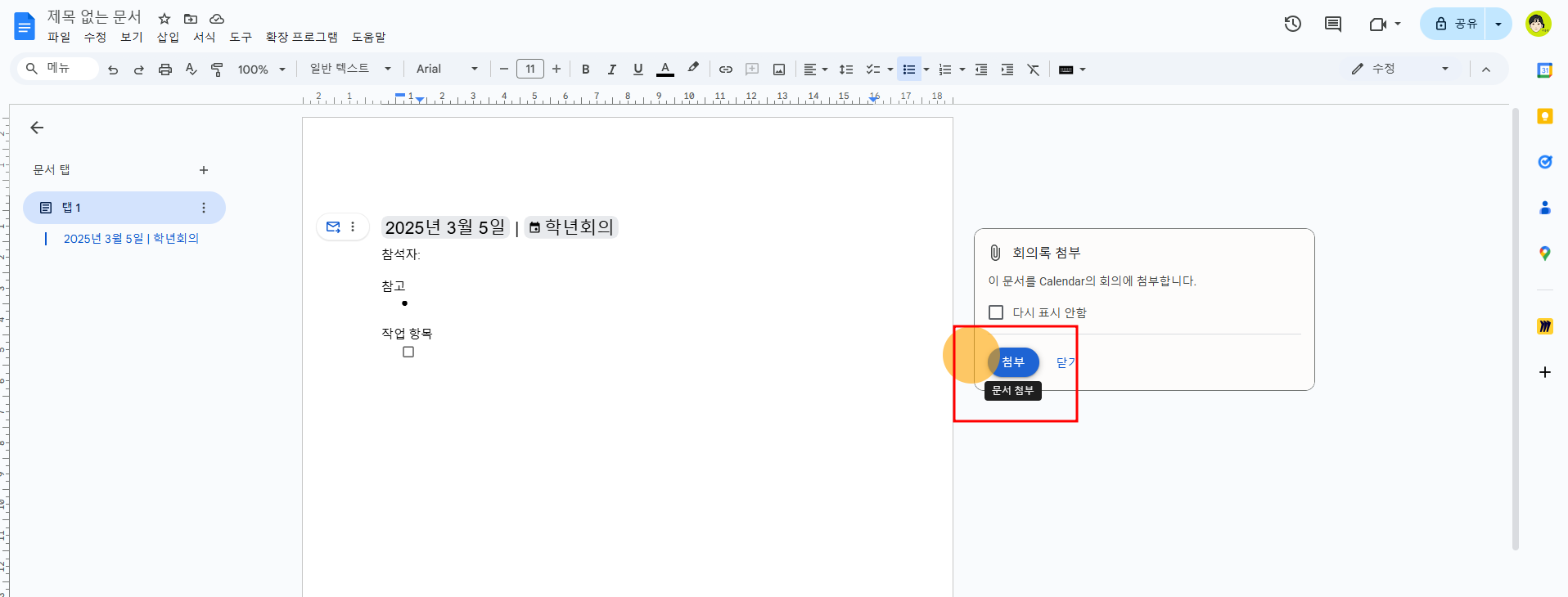Image resolution: width=1568 pixels, height=597 pixels.
Task: Collapse the toolbar with chevron
Action: tap(1486, 70)
